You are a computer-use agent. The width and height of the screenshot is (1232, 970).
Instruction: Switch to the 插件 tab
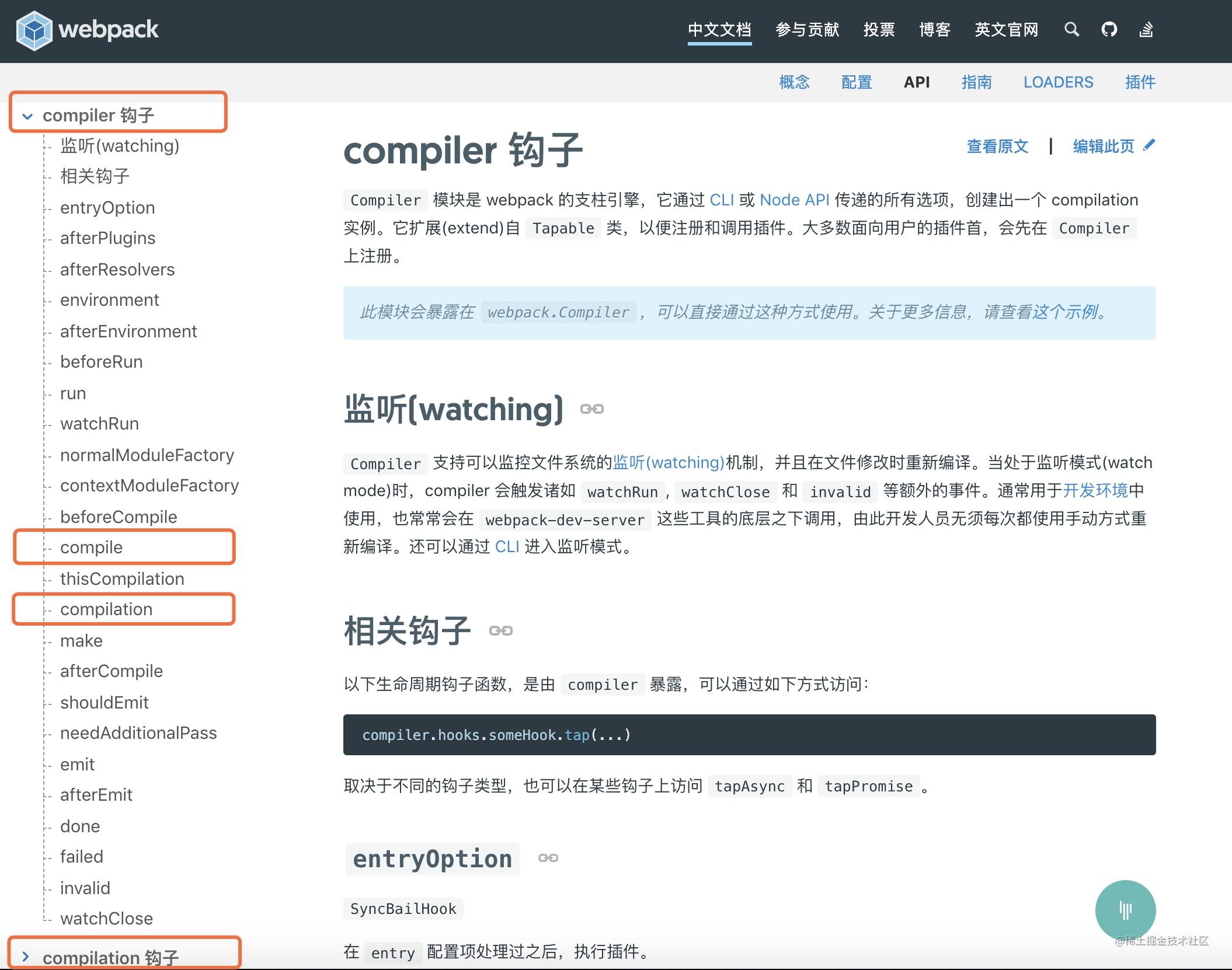pos(1140,82)
